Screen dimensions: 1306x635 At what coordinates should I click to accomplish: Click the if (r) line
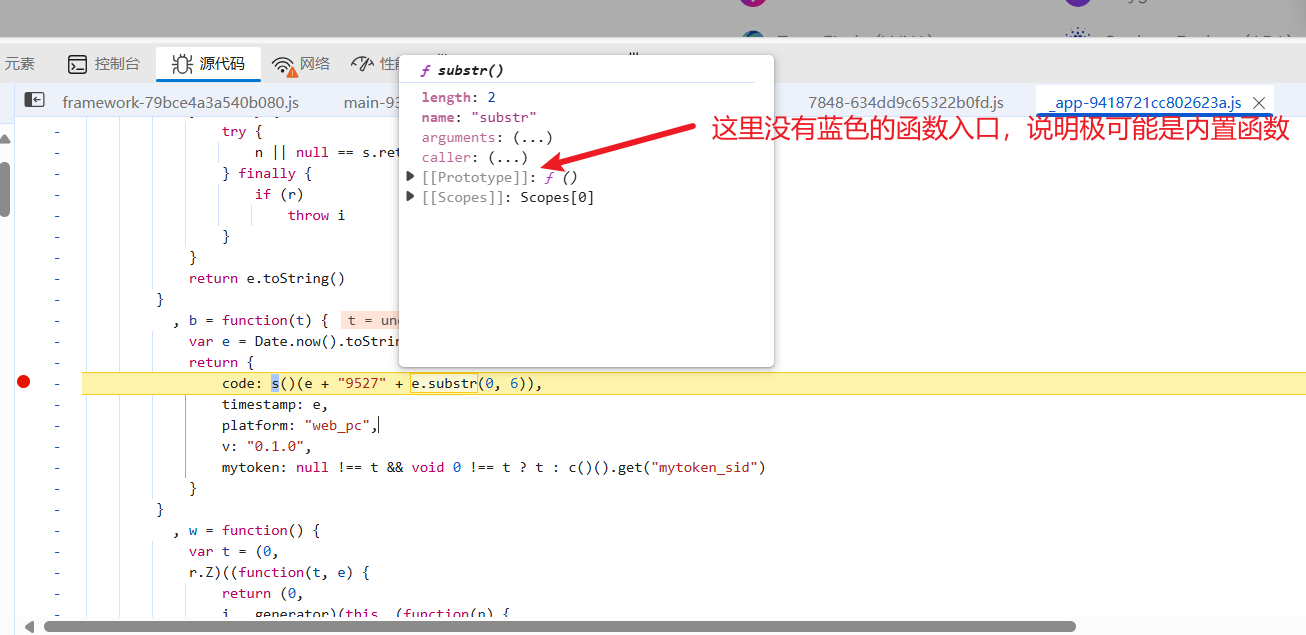click(x=279, y=194)
